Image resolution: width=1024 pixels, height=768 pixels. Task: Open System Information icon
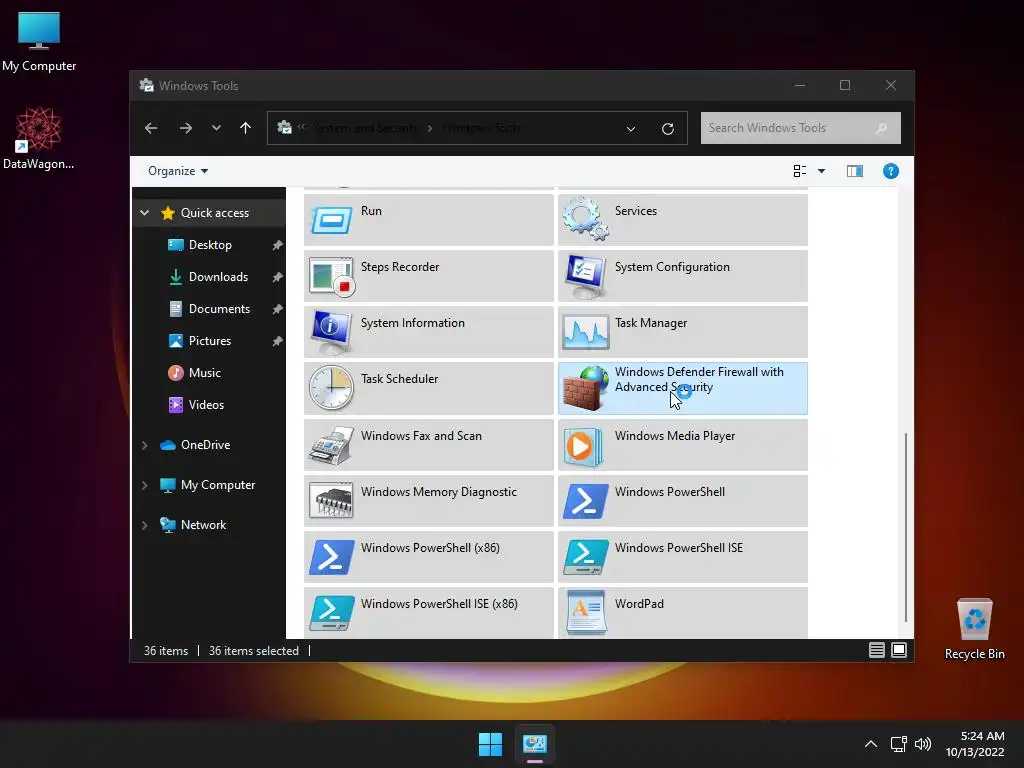coord(332,332)
